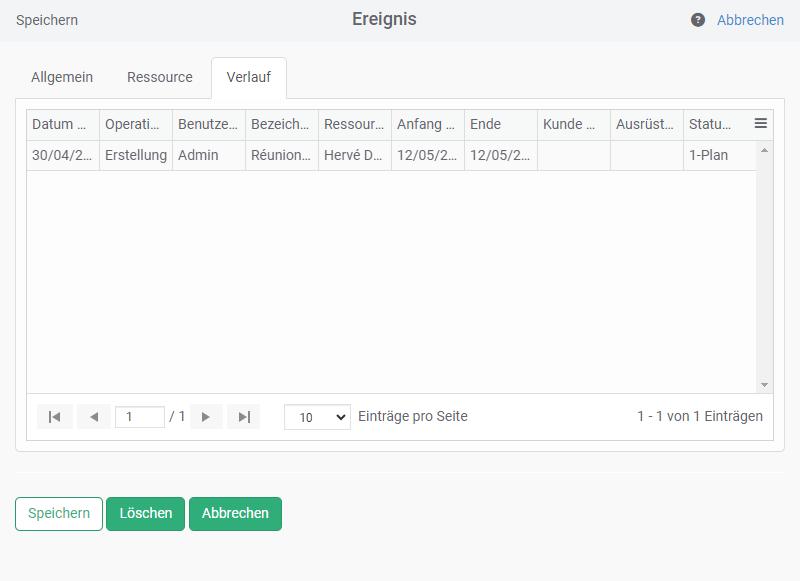Select the Verlauf tab
The image size is (800, 581).
(248, 78)
